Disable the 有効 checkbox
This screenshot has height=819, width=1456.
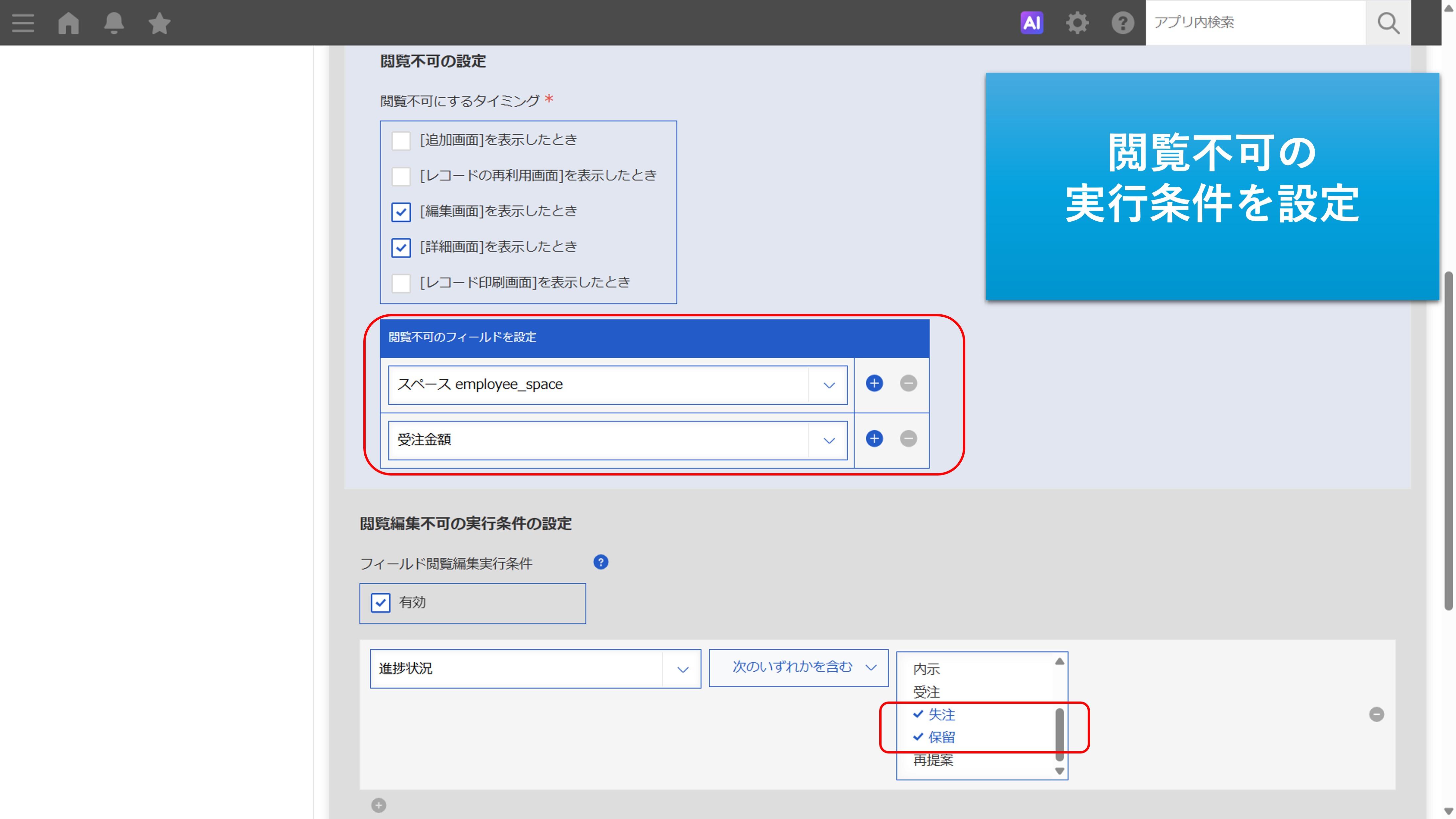pos(381,603)
